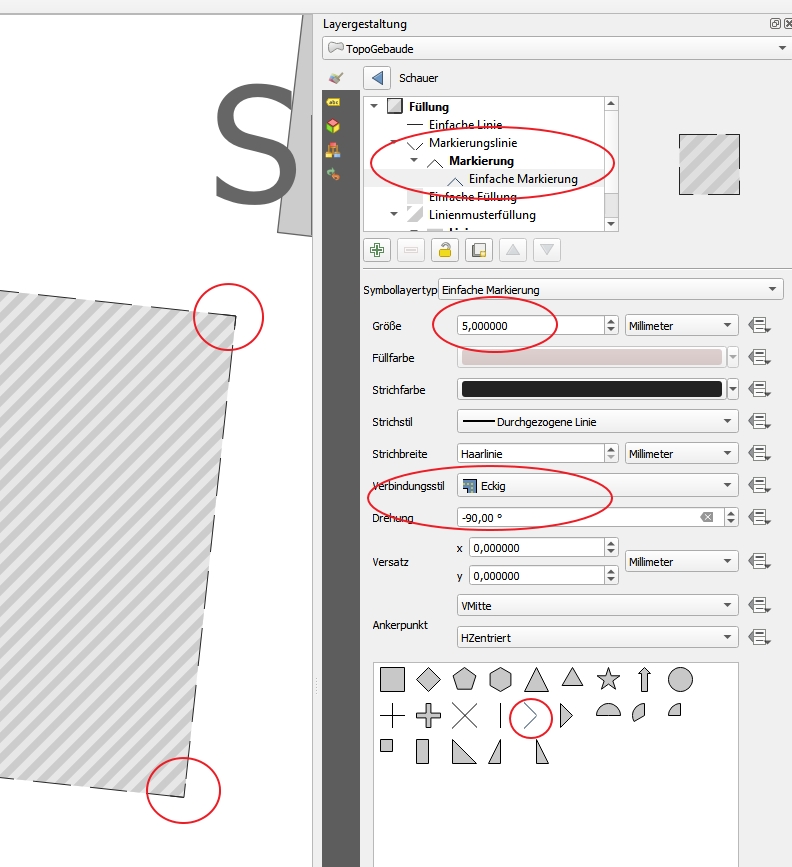Select the pentagon marker shape
792x867 pixels.
pyautogui.click(x=464, y=679)
